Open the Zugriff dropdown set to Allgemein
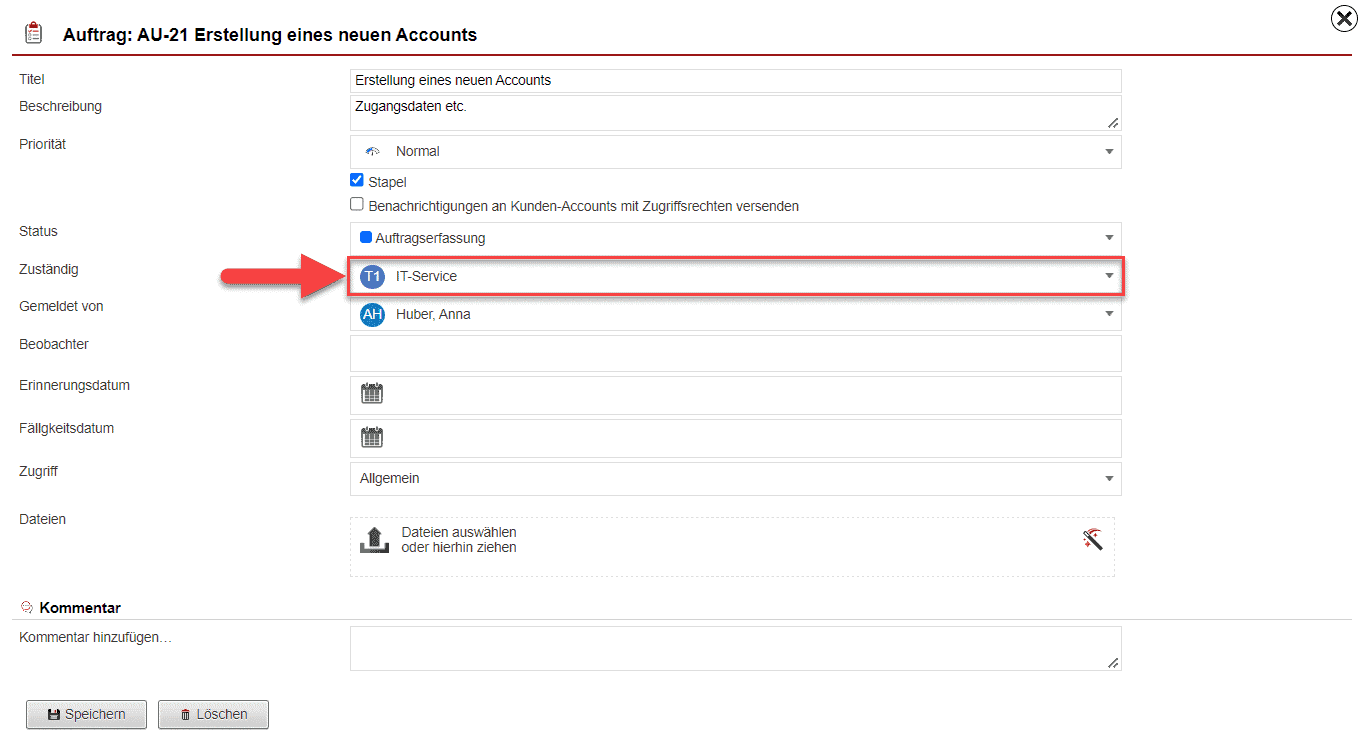Viewport: 1364px width, 756px height. click(x=735, y=479)
